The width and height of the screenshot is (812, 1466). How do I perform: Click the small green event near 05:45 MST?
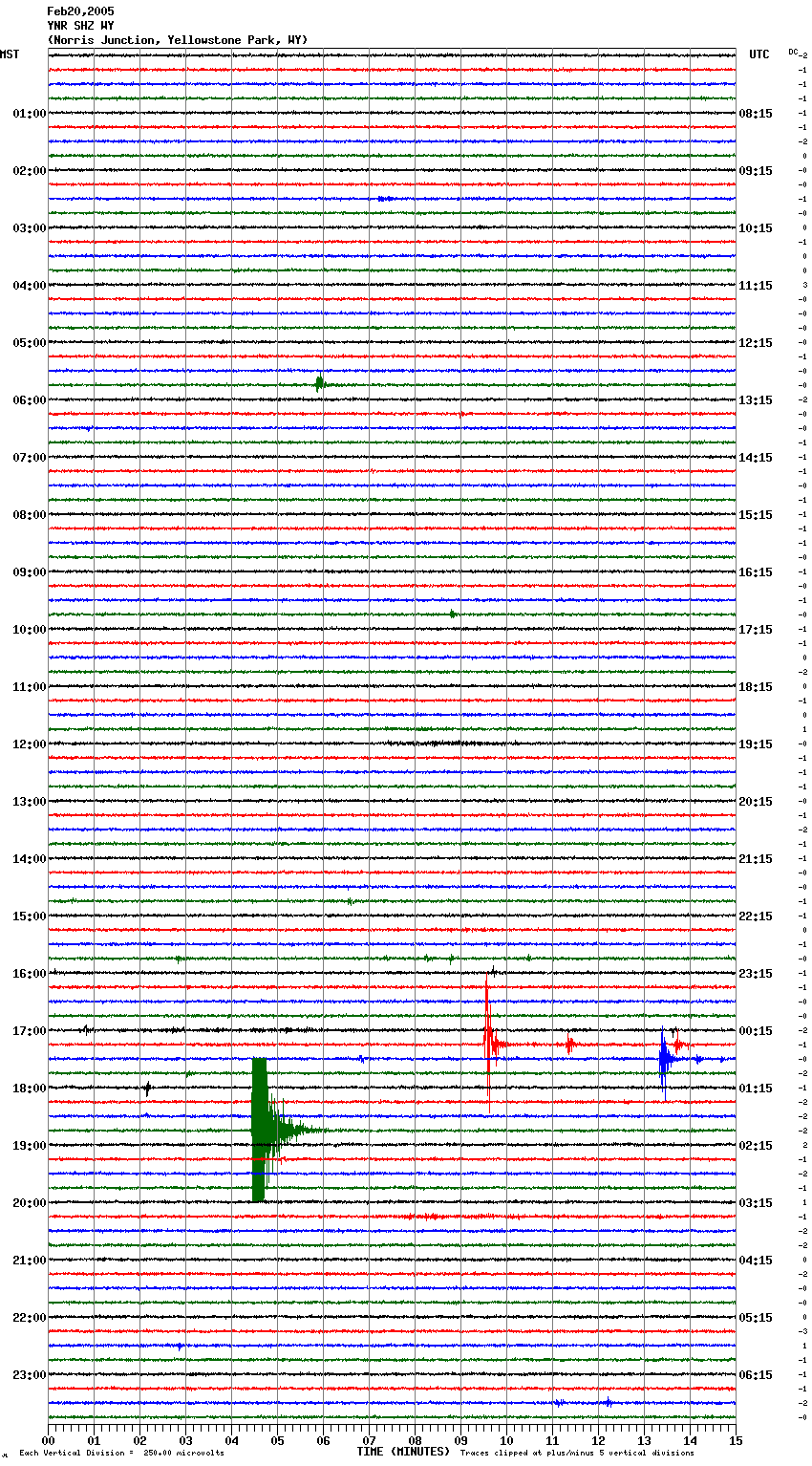tap(320, 384)
